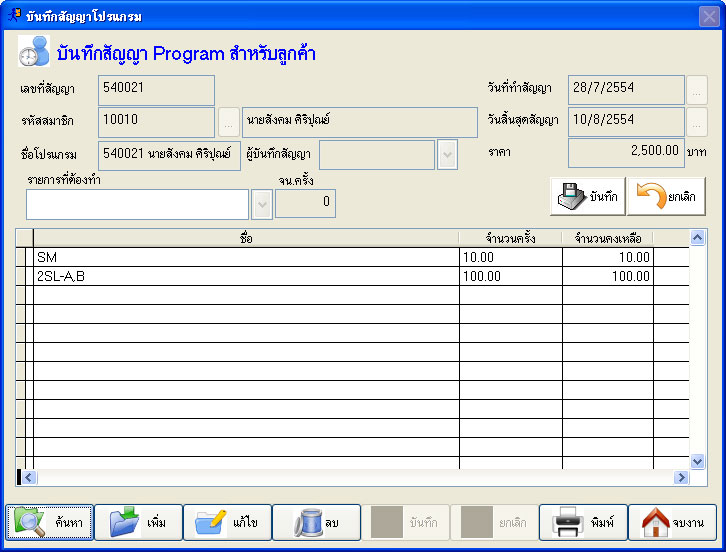The height and width of the screenshot is (552, 726).
Task: Click the จำนวนครั้ง column header
Action: click(510, 238)
